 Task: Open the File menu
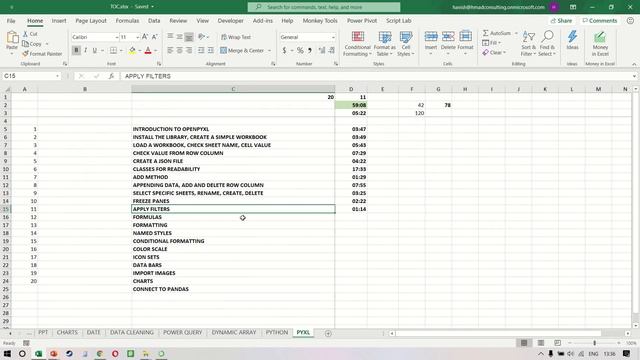(x=11, y=21)
